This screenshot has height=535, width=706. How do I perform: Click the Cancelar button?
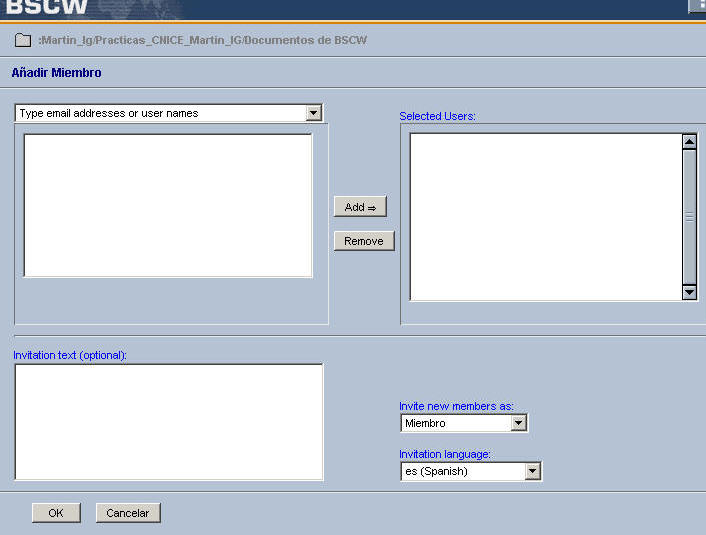click(128, 513)
